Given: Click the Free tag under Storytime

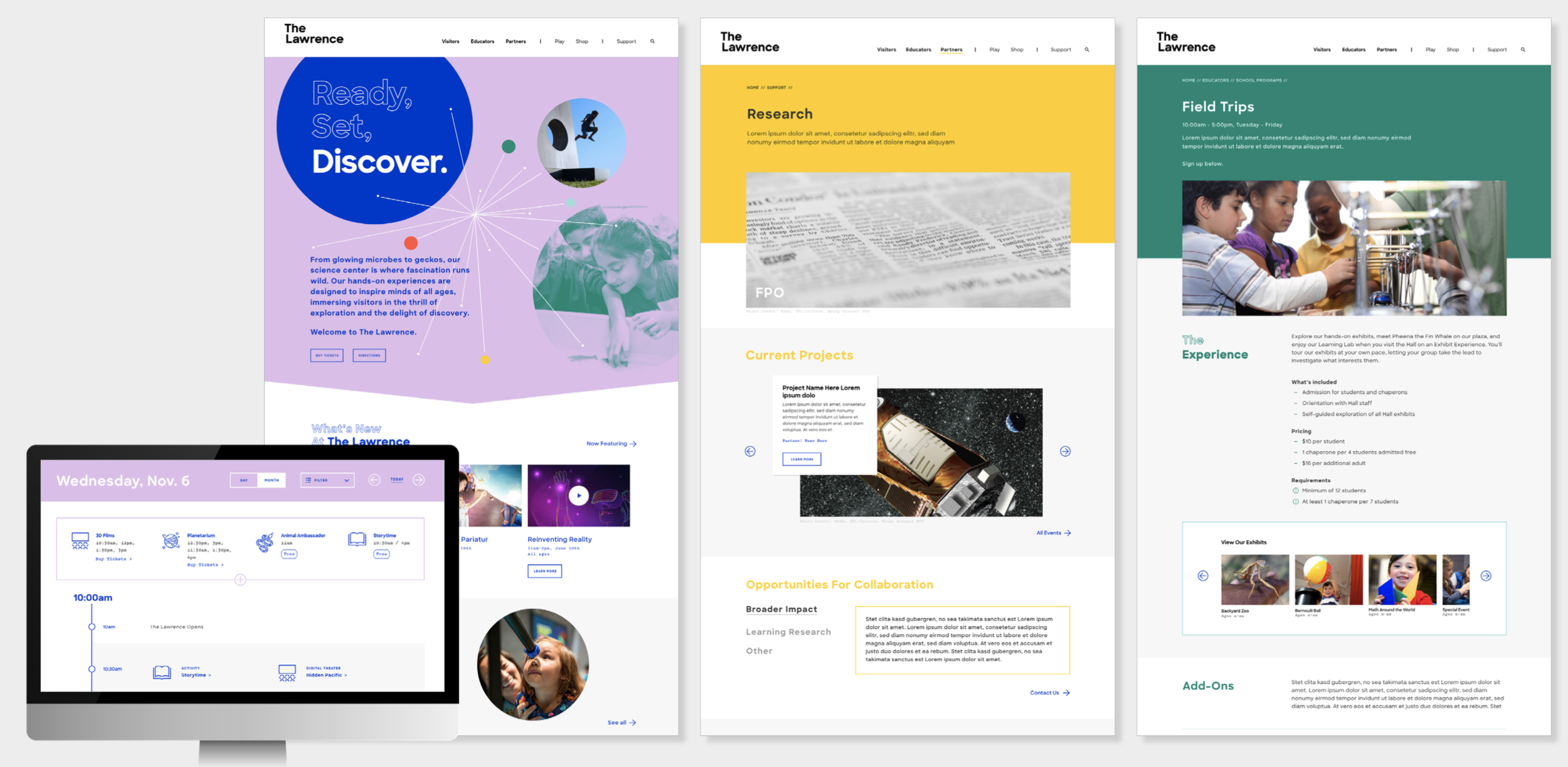Looking at the screenshot, I should [381, 554].
